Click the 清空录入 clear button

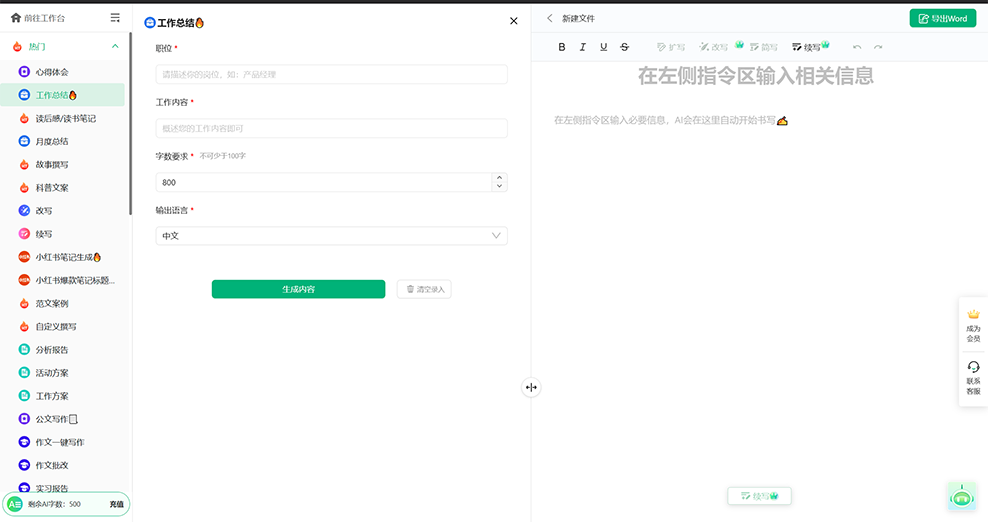tap(425, 289)
